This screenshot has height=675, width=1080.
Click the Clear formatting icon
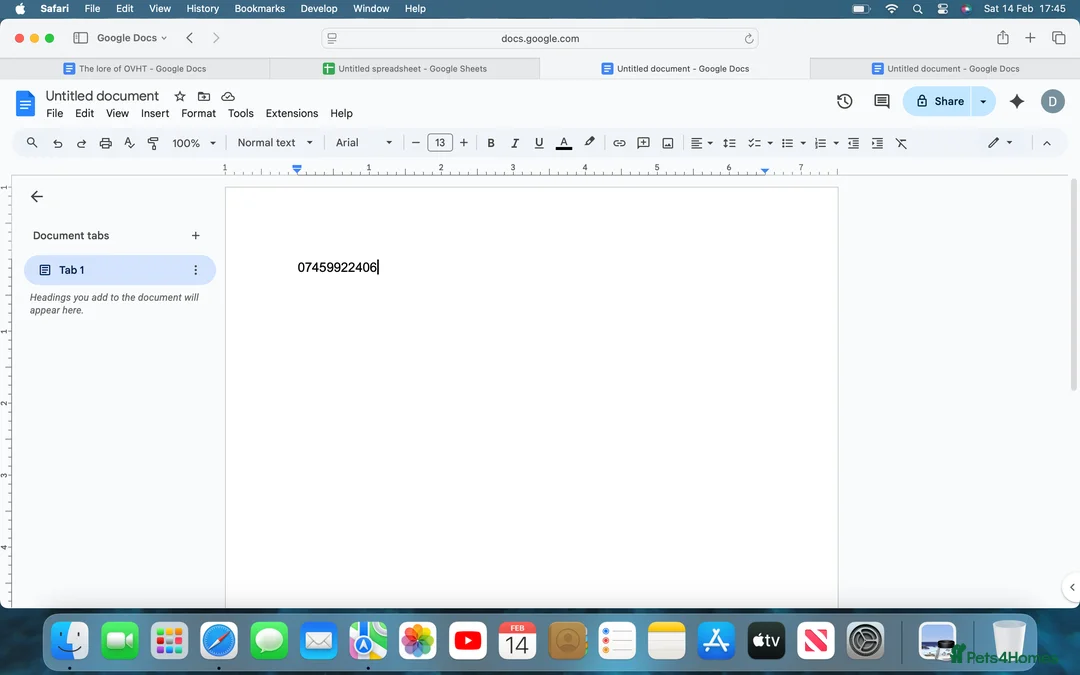click(901, 143)
